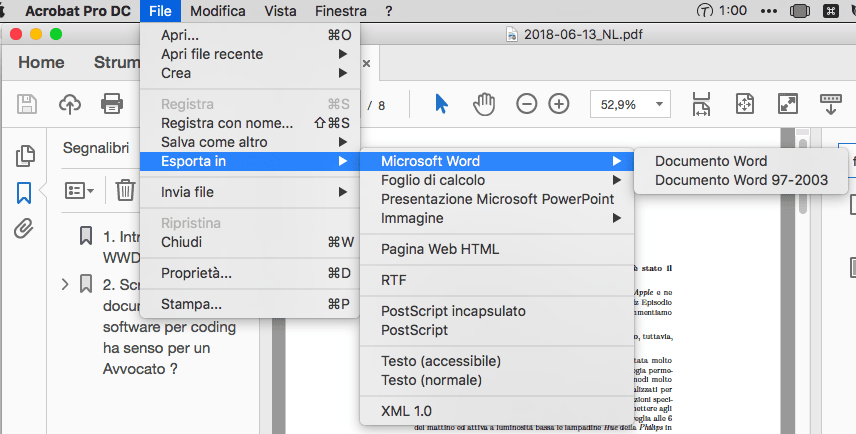Click the fit page icon
This screenshot has height=434, width=856.
click(x=745, y=104)
